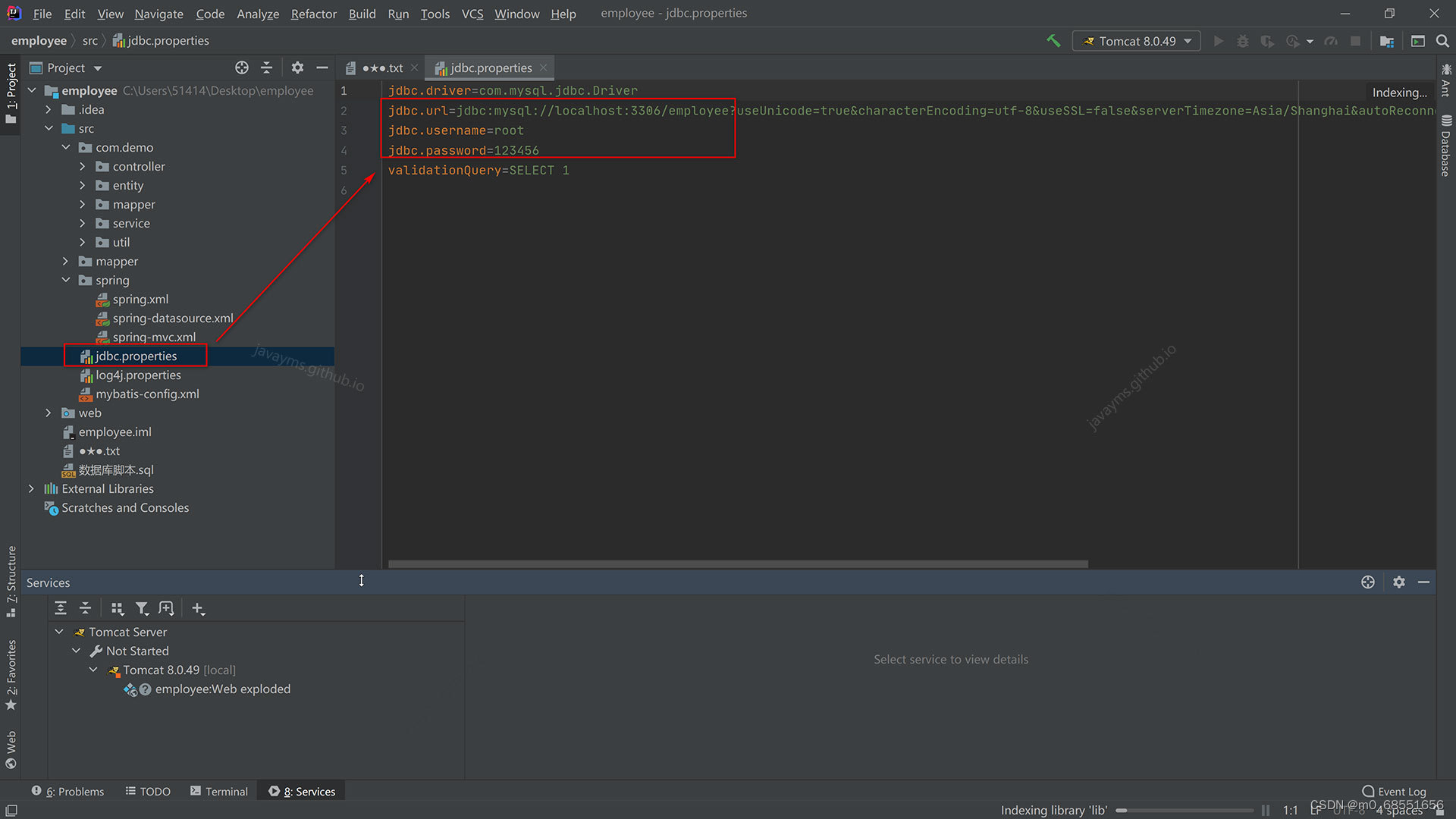Click Expand All icon in Services toolbar

tap(61, 608)
